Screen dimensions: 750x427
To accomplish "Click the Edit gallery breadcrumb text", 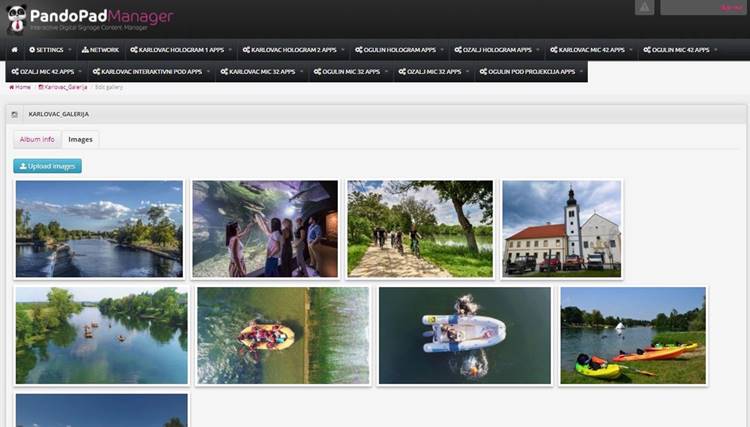I will click(109, 87).
